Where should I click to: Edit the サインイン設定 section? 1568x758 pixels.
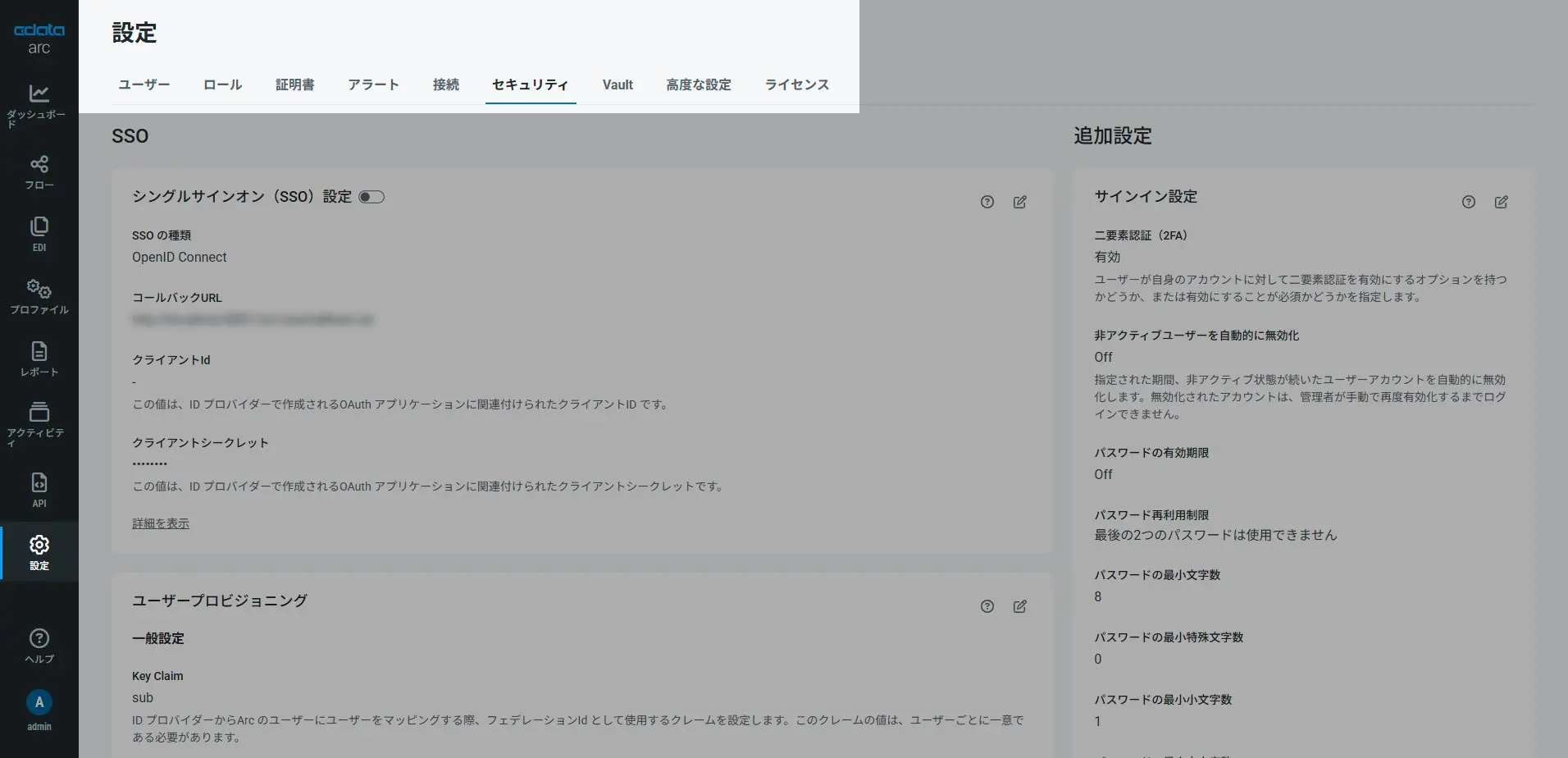tap(1502, 202)
